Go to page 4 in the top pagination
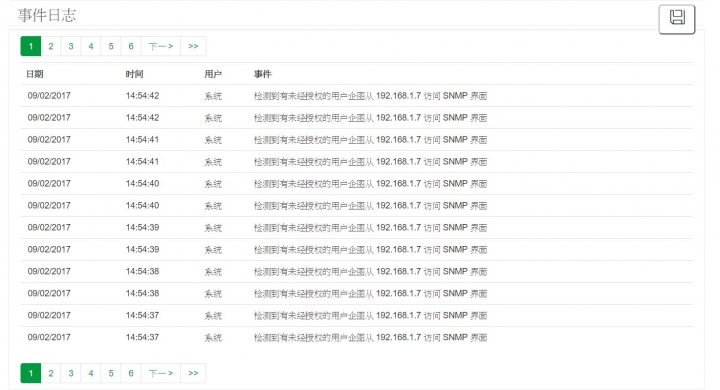Viewport: 720px width, 390px height. click(x=91, y=46)
